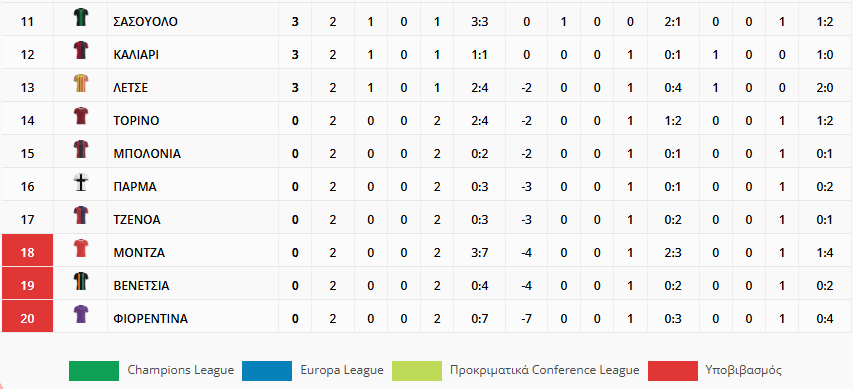Select the ΜΟΝΤΖΑ team name
The width and height of the screenshot is (853, 389).
(139, 253)
